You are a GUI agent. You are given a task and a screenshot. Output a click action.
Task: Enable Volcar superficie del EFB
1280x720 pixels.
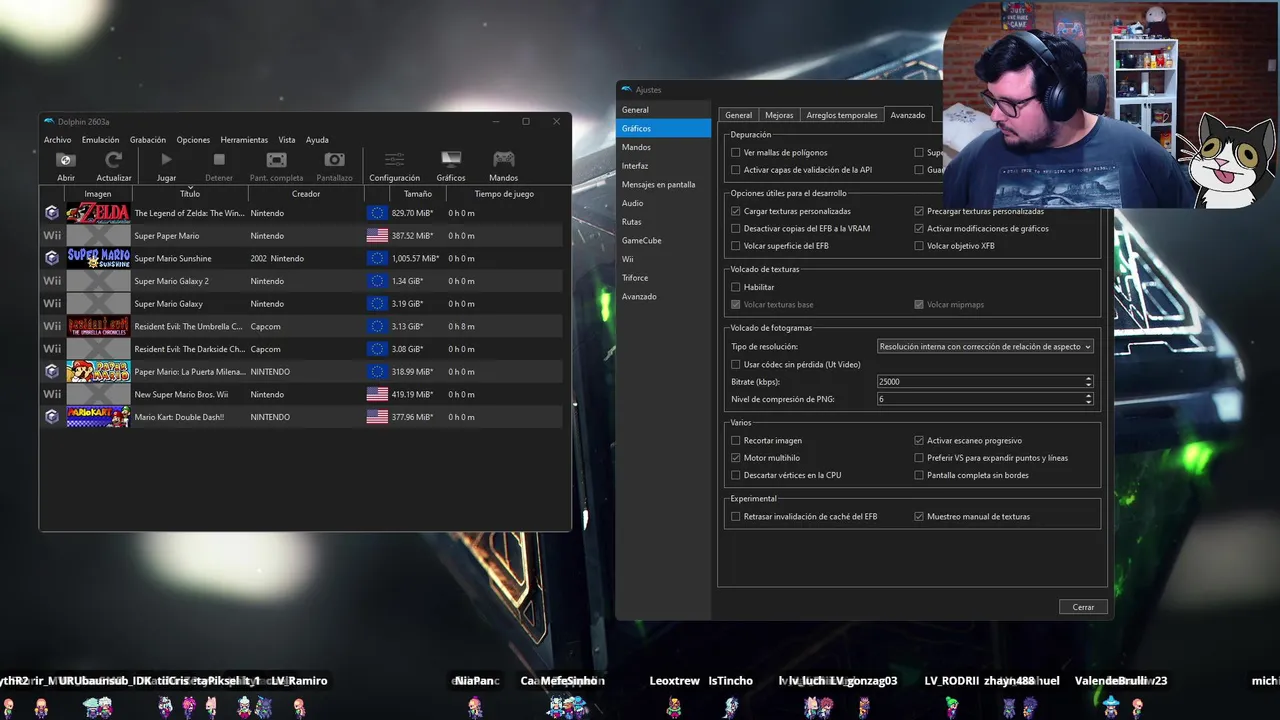(736, 246)
